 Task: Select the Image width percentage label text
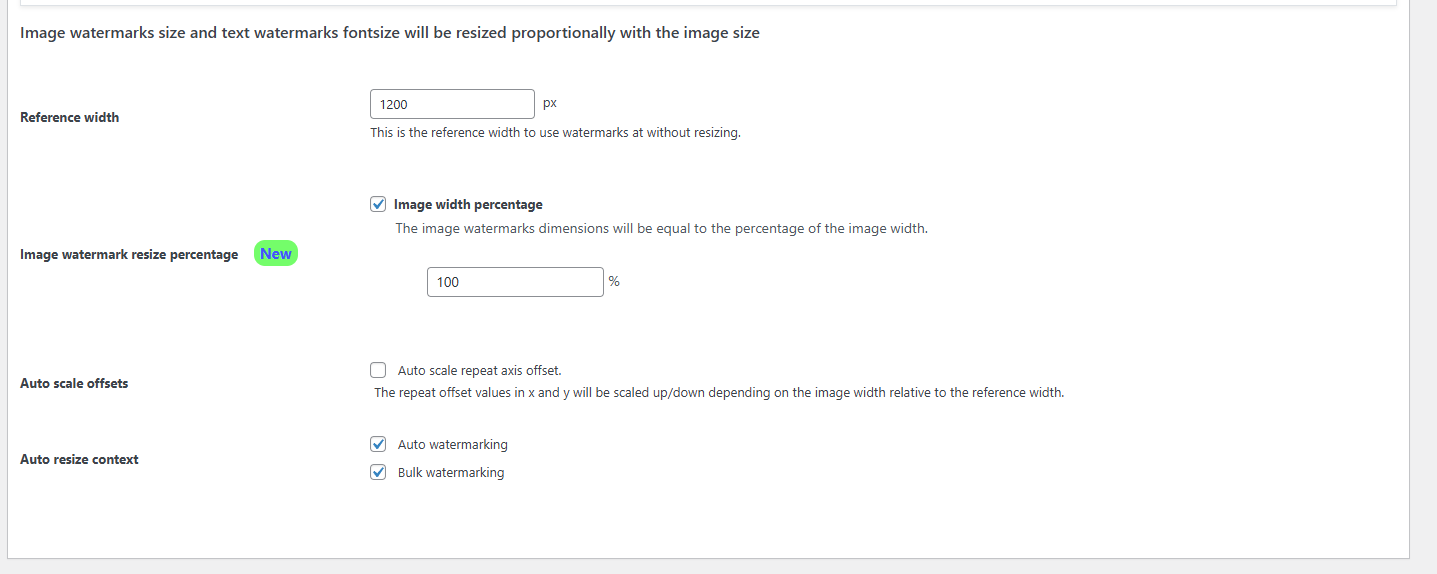[468, 205]
